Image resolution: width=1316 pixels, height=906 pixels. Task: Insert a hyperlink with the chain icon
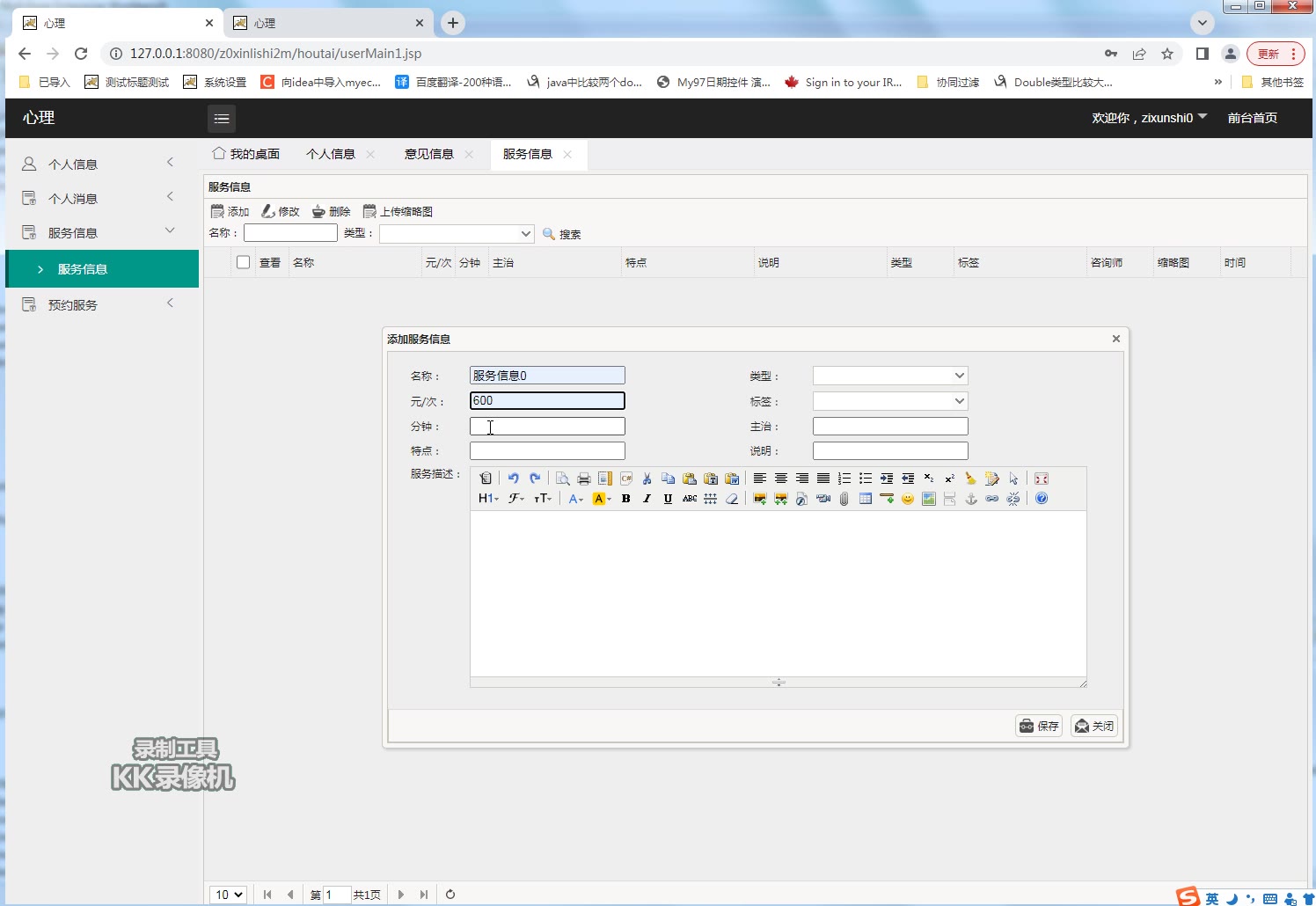pyautogui.click(x=991, y=499)
